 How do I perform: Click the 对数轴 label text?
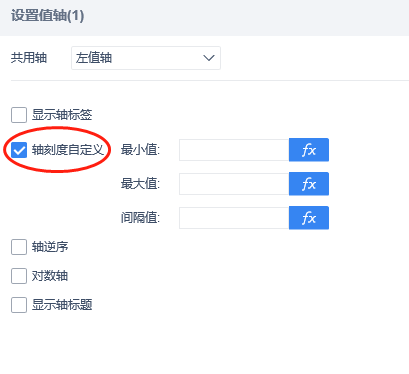(50, 276)
